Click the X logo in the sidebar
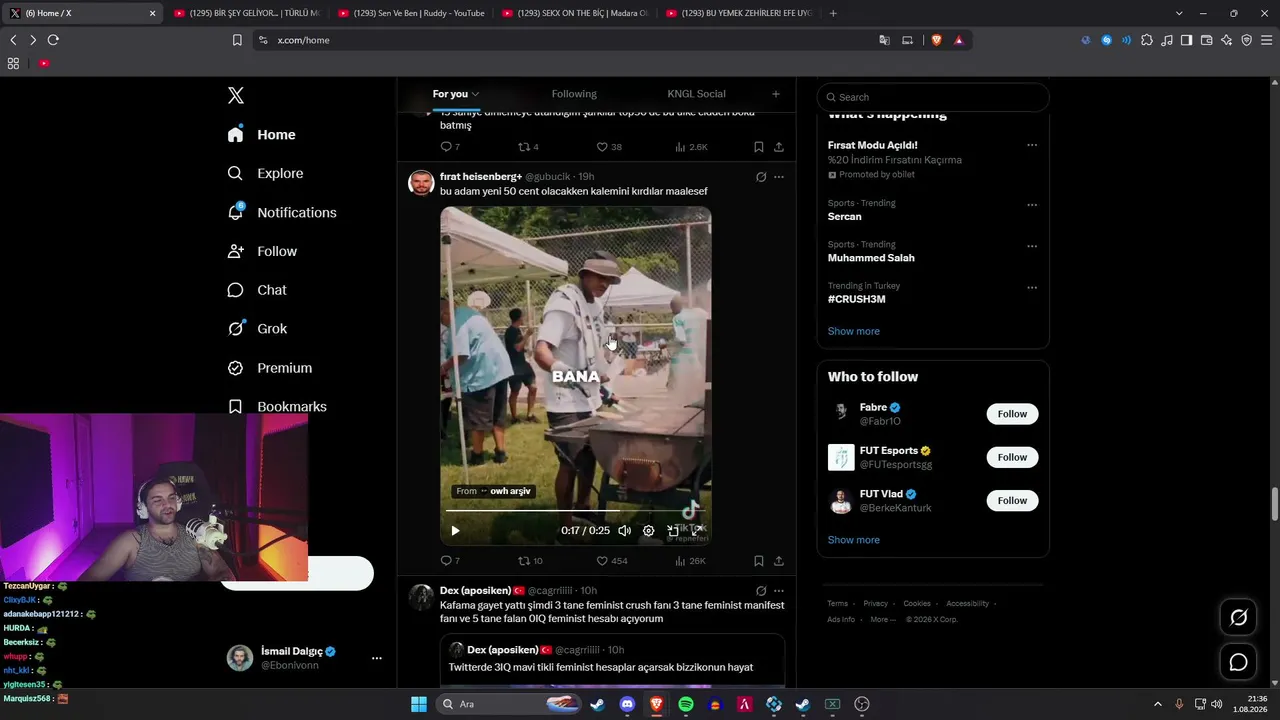1280x720 pixels. pyautogui.click(x=236, y=96)
